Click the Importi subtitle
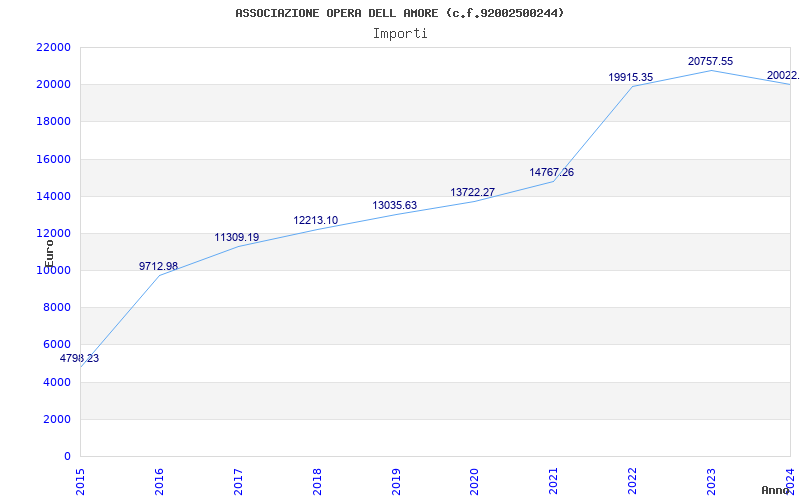The height and width of the screenshot is (500, 800). [x=400, y=34]
